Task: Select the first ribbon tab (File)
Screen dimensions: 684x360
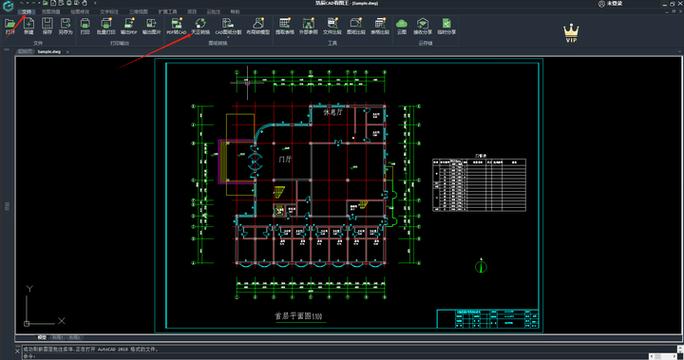Action: click(x=27, y=12)
